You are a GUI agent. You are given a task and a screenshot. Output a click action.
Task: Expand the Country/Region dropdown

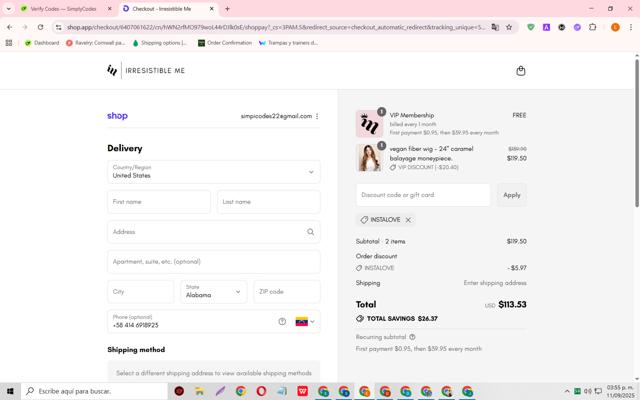point(213,172)
